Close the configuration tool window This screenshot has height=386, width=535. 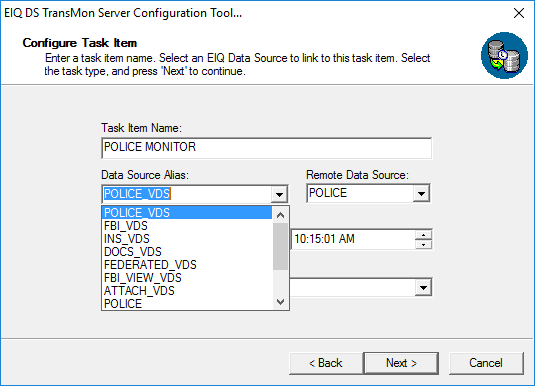tap(519, 13)
